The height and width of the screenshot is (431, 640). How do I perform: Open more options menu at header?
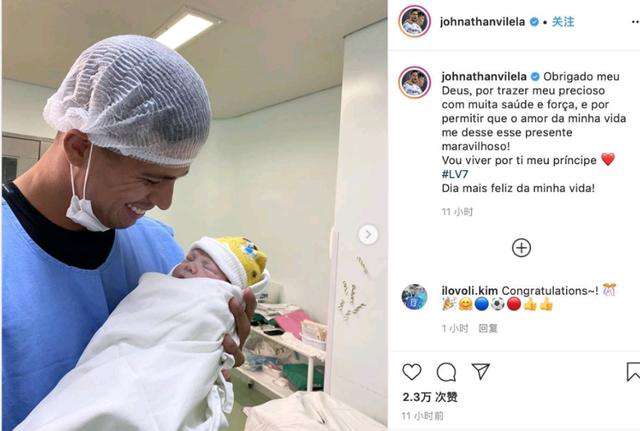pyautogui.click(x=635, y=22)
